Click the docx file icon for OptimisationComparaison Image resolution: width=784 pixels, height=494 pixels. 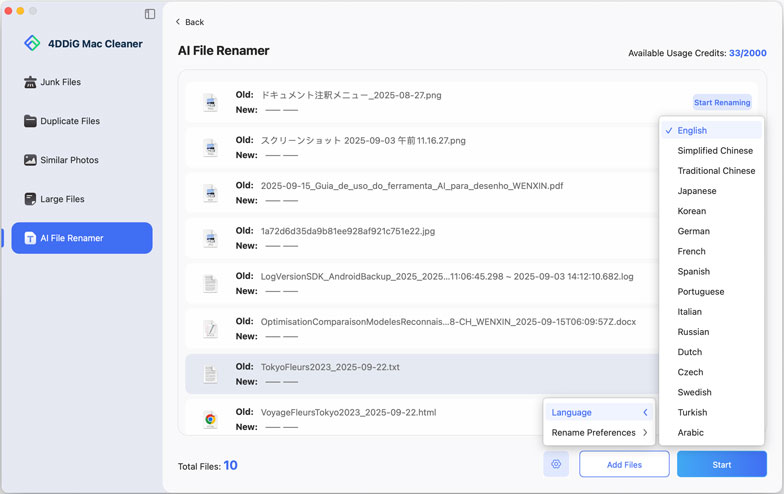point(210,329)
